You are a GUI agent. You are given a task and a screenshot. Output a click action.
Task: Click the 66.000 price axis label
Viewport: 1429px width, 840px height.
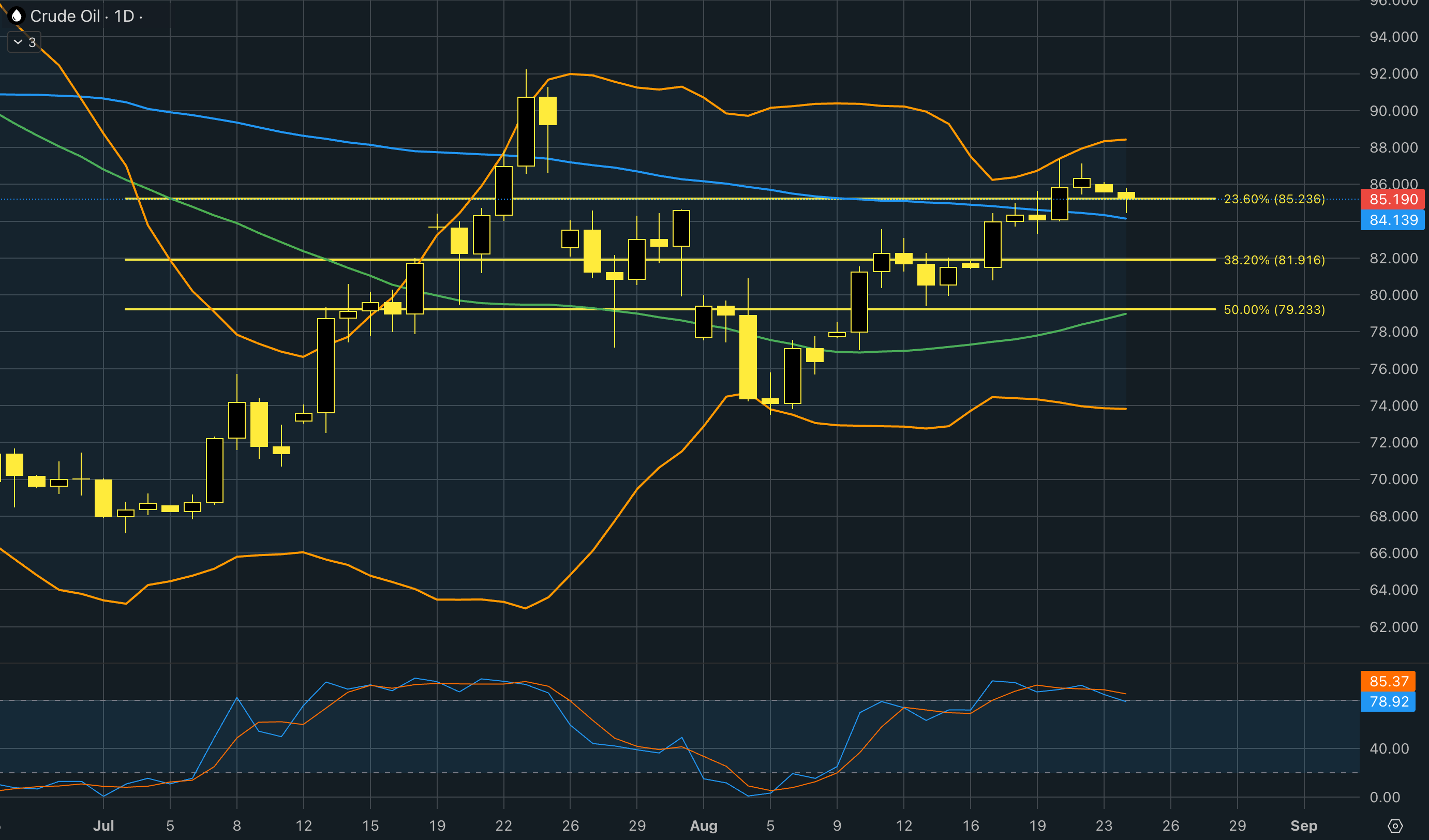tap(1393, 553)
